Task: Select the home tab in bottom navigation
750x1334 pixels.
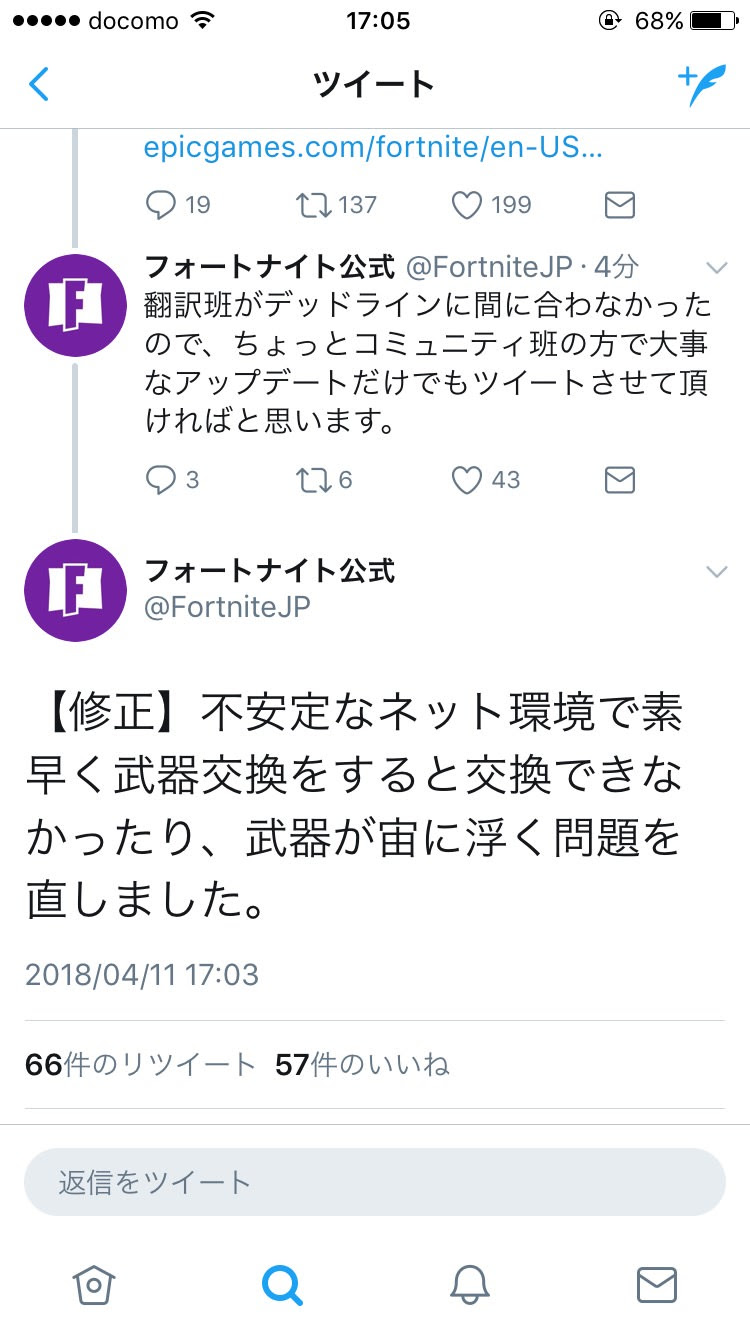Action: [93, 1287]
